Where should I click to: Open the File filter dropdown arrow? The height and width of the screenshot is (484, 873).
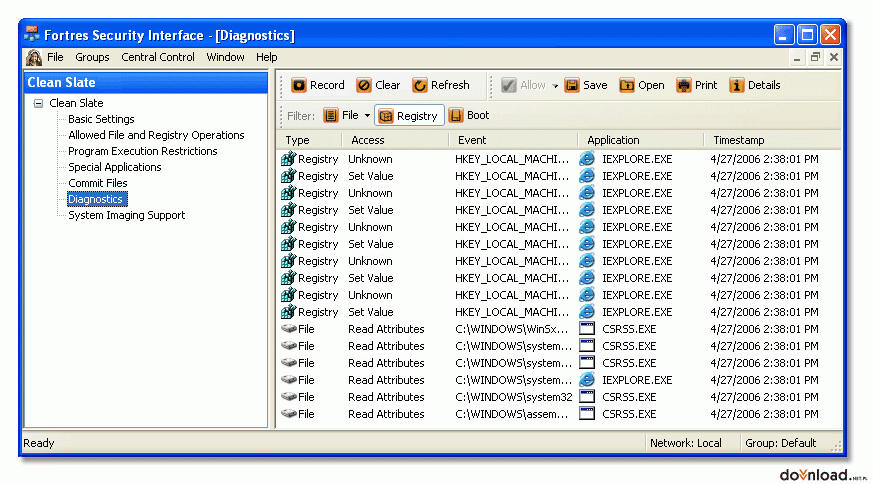click(x=367, y=116)
